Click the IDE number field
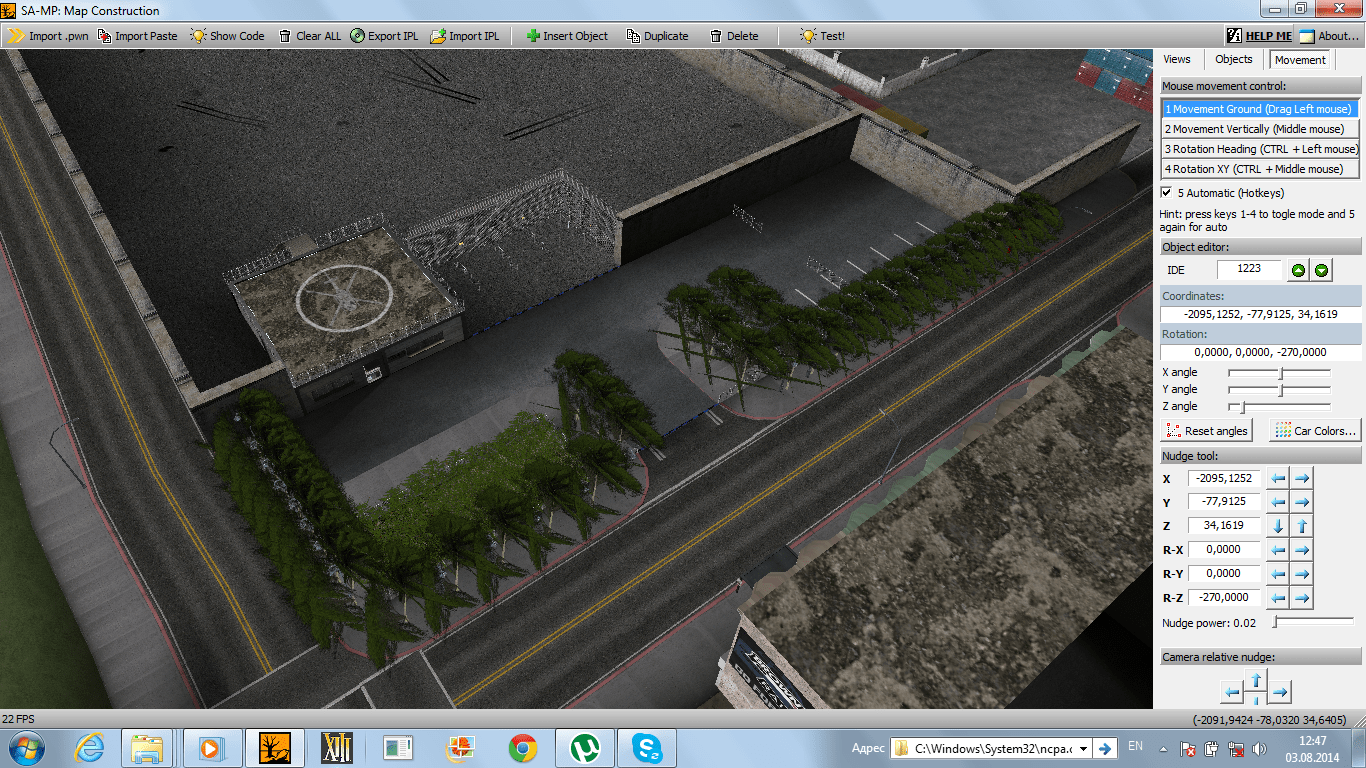The image size is (1366, 768). pyautogui.click(x=1249, y=269)
